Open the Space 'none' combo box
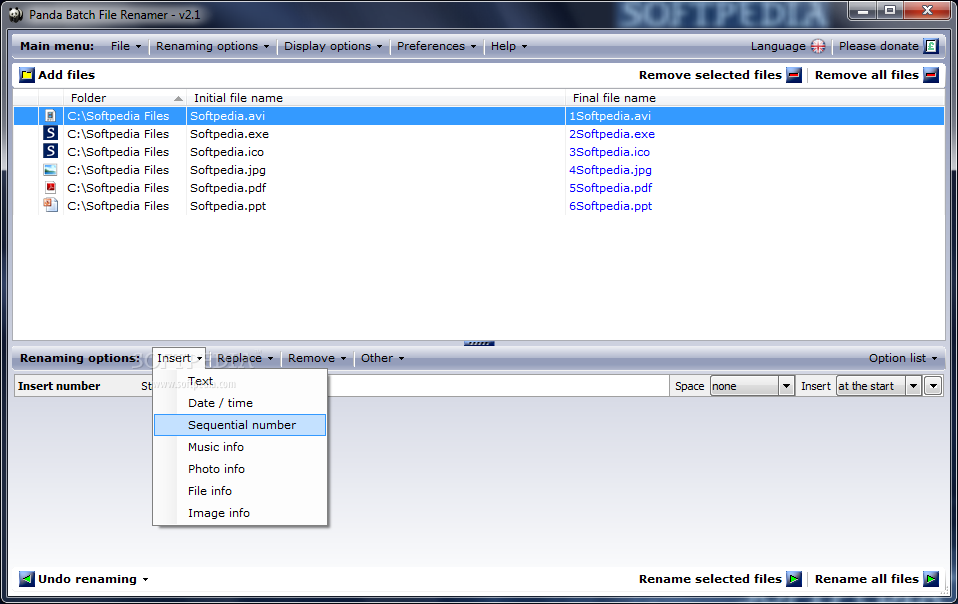 tap(752, 386)
